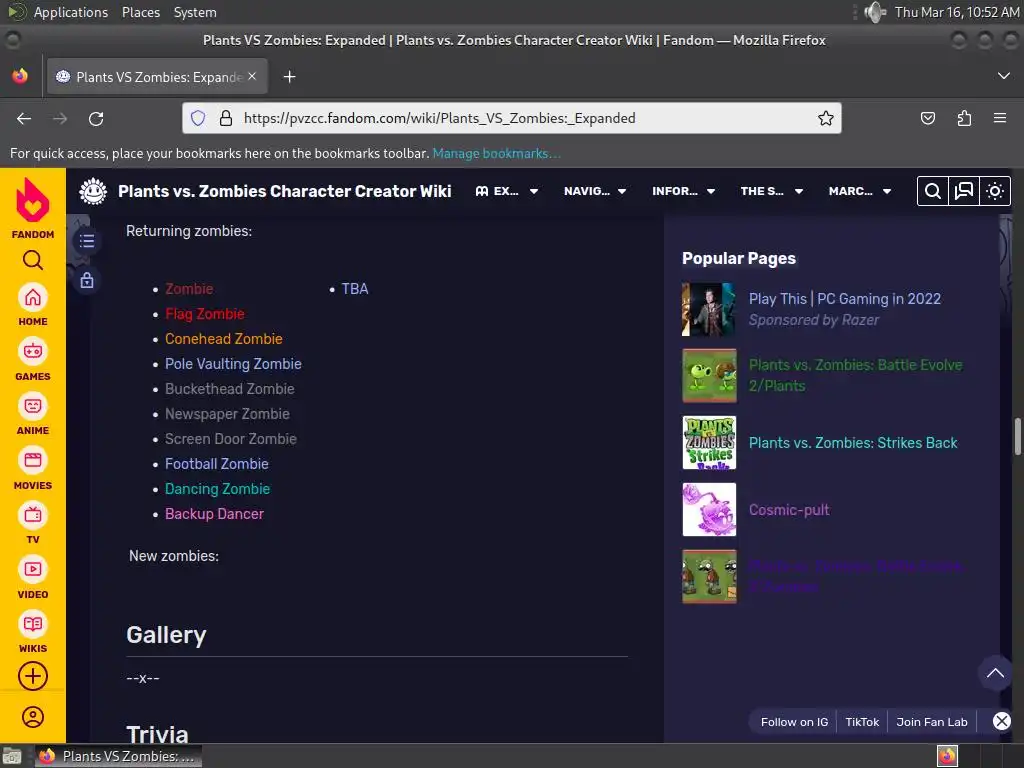Image resolution: width=1024 pixels, height=768 pixels.
Task: Open the System menu
Action: [x=195, y=12]
